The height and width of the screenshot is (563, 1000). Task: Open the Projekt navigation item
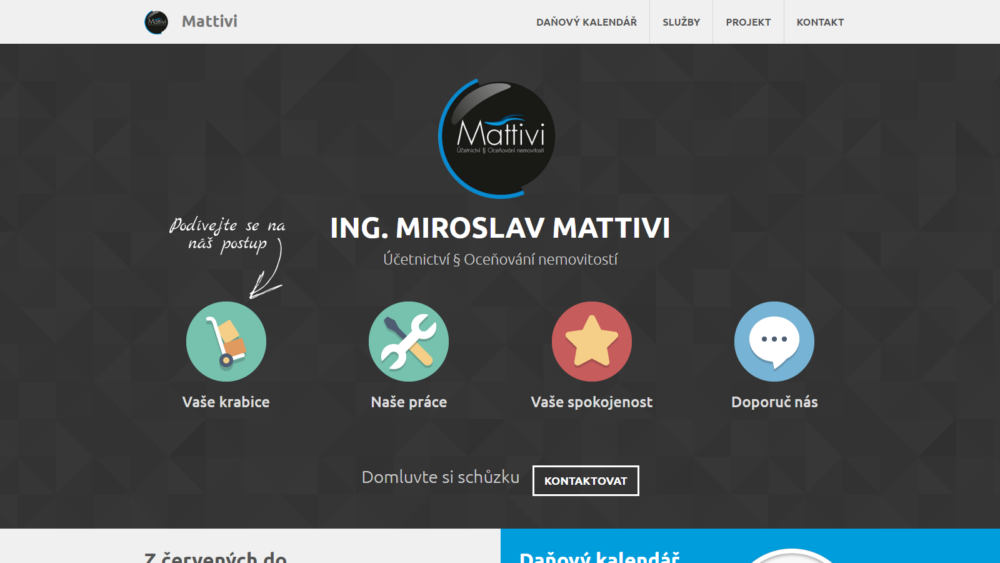point(748,22)
